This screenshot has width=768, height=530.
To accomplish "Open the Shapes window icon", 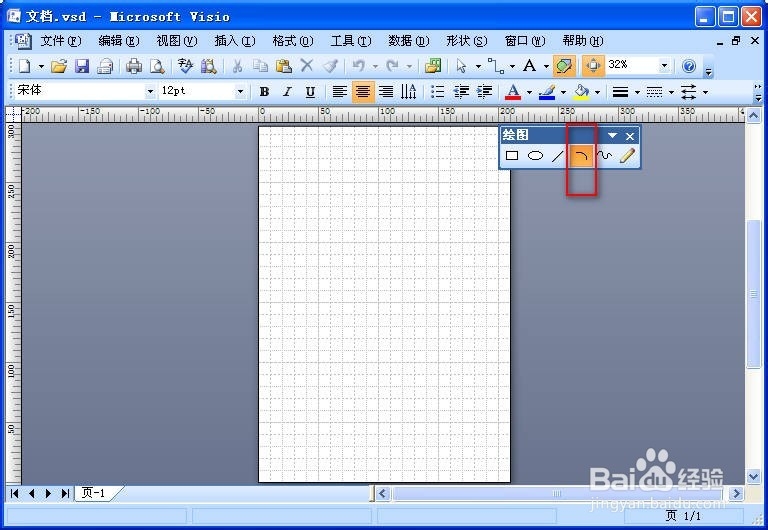I will click(x=433, y=66).
